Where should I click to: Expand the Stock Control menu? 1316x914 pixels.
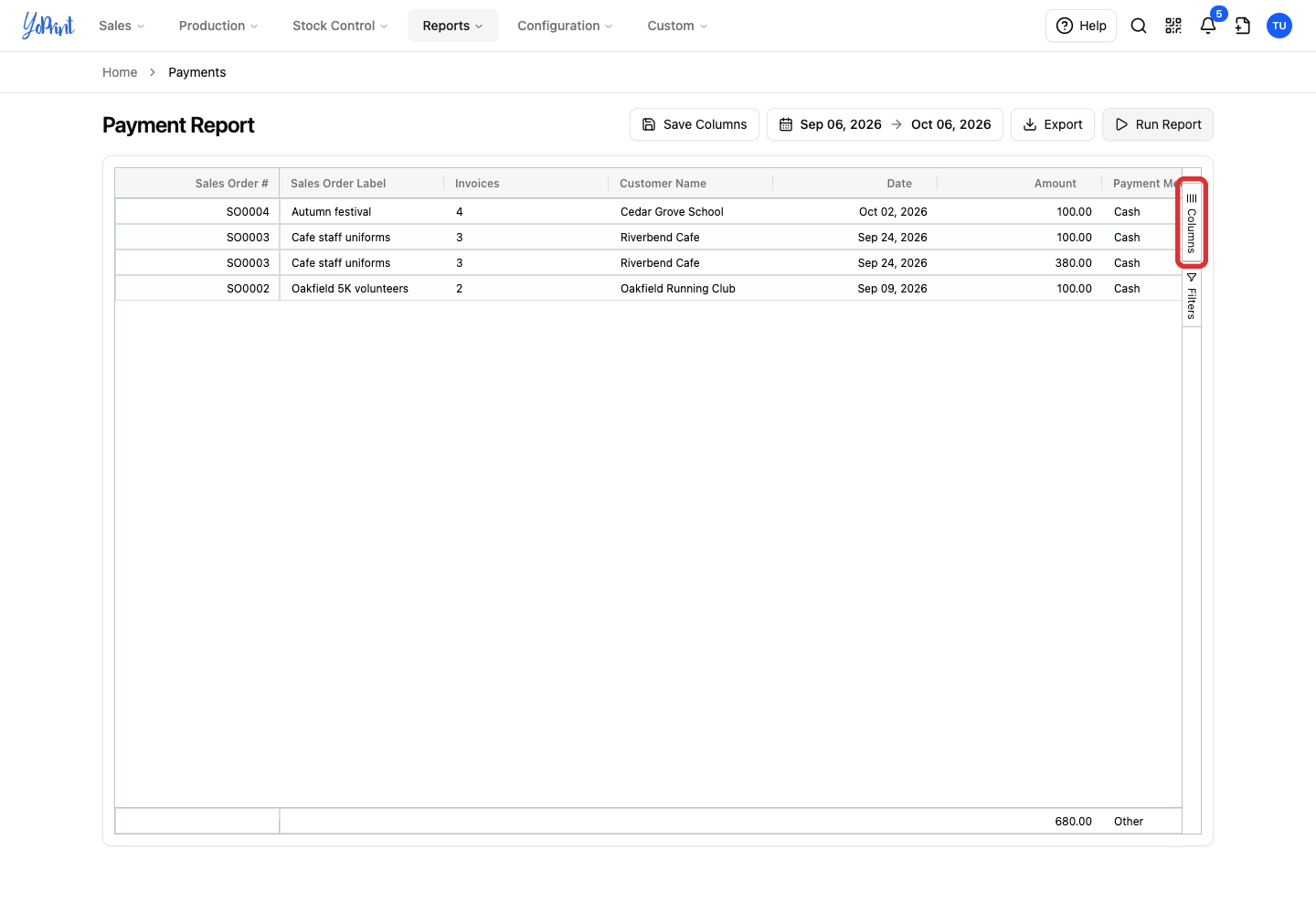point(340,26)
